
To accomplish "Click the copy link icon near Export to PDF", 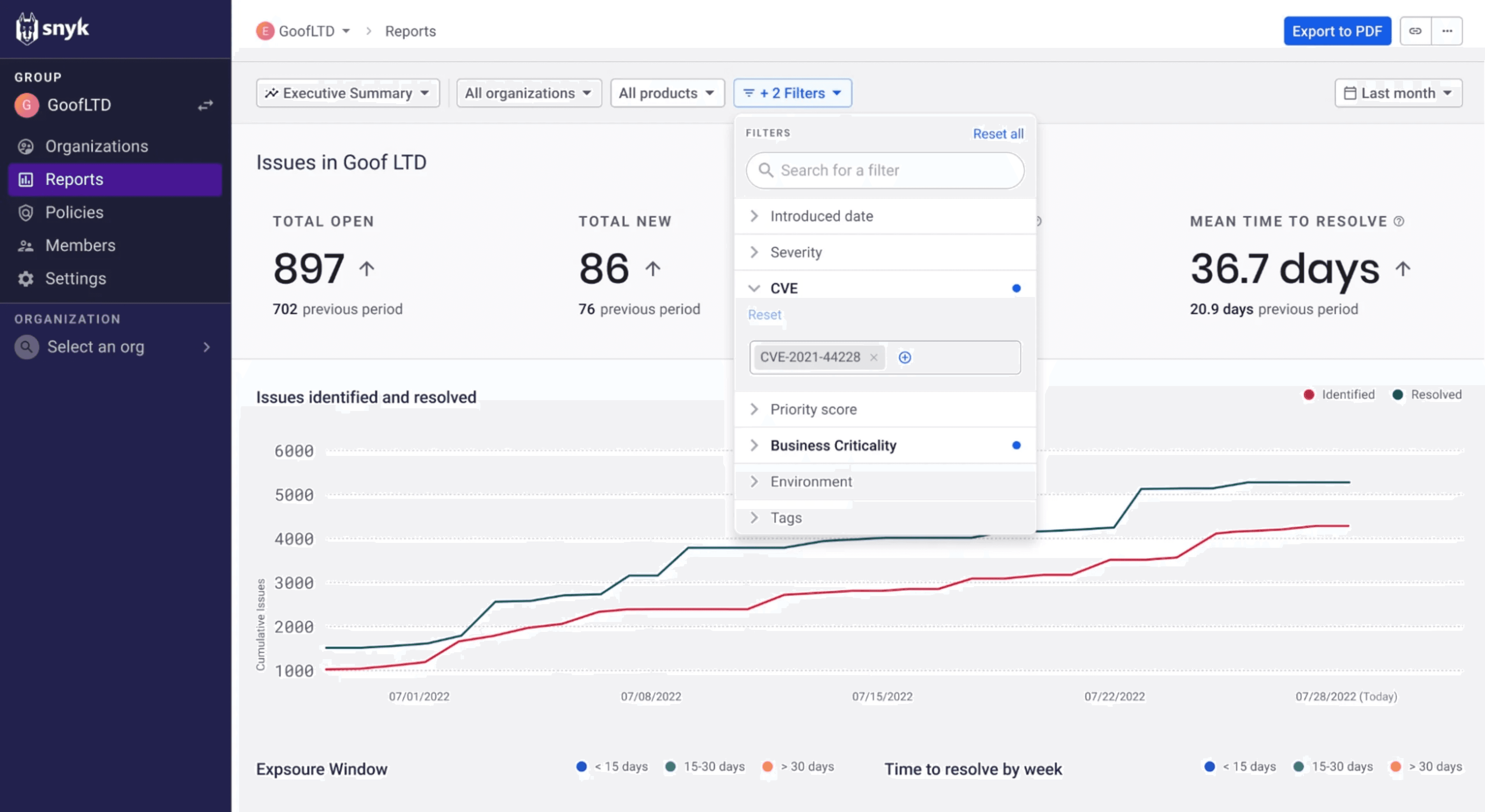I will point(1415,31).
